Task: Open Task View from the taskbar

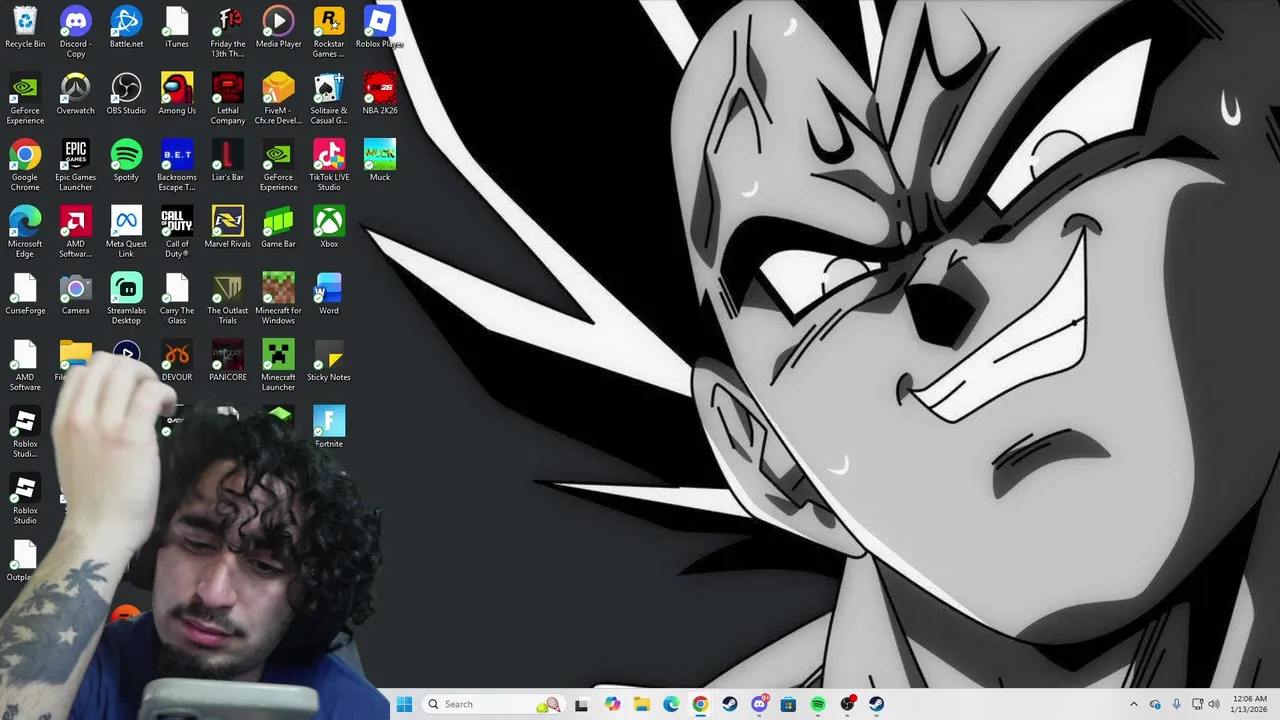Action: (582, 704)
